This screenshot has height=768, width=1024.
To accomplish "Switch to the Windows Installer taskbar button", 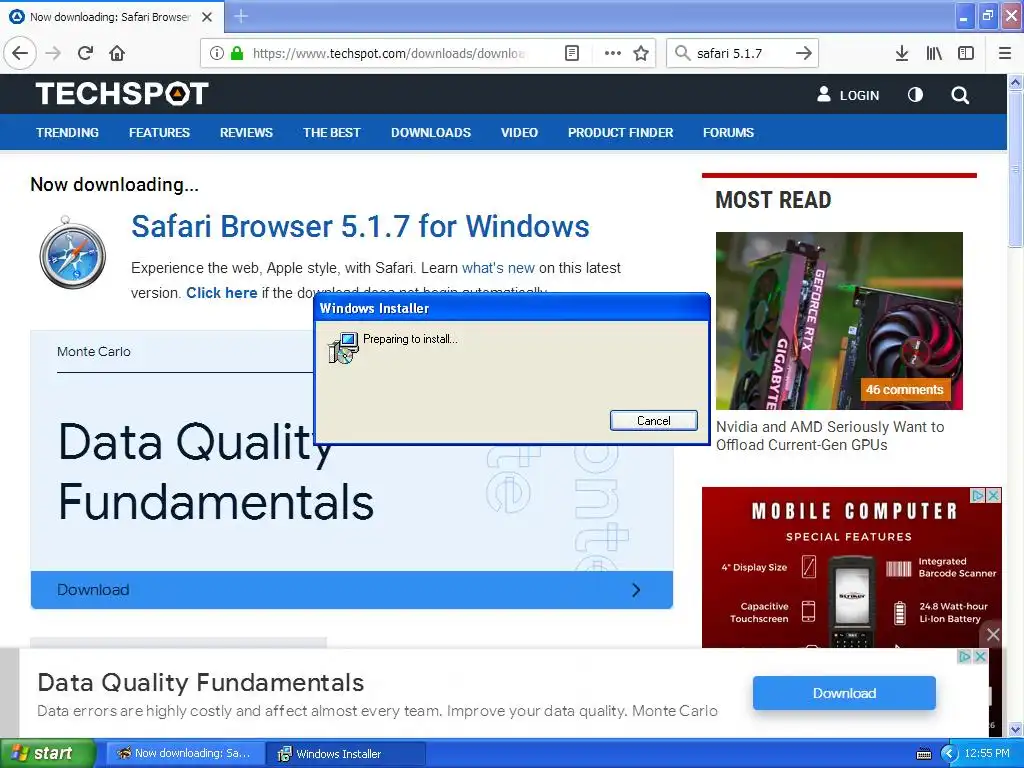I will point(346,754).
